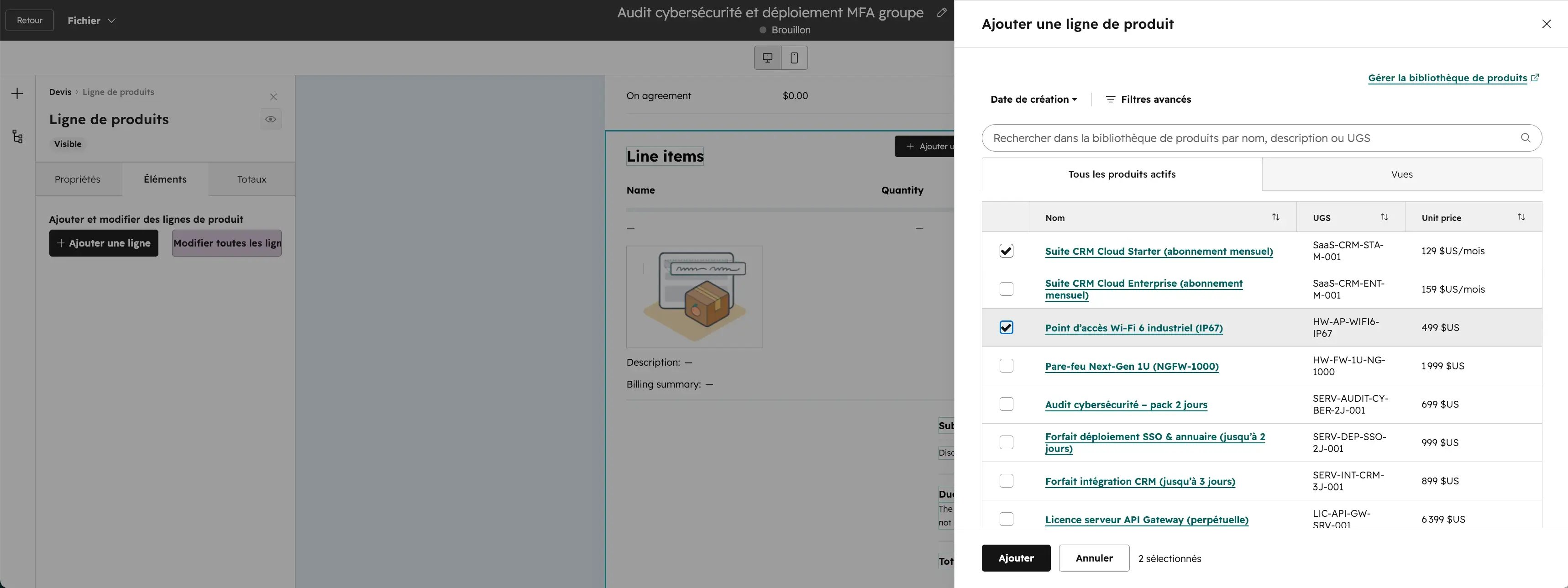
Task: Switch to mobile preview mode
Action: click(794, 58)
